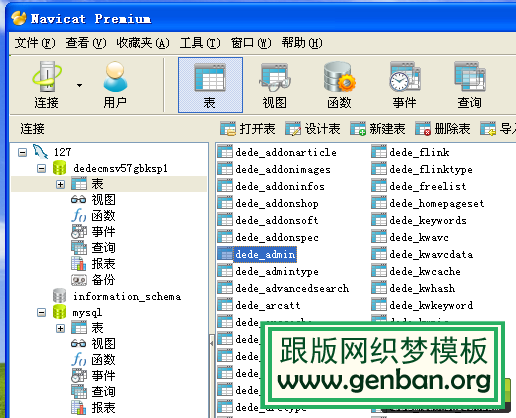The image size is (516, 418).
Task: Select the 表 (Table) toolbar button
Action: (210, 85)
